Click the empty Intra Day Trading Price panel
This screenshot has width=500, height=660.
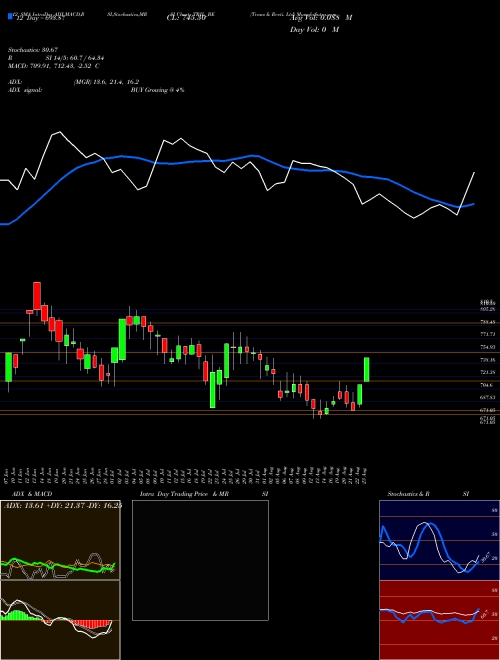click(x=200, y=560)
